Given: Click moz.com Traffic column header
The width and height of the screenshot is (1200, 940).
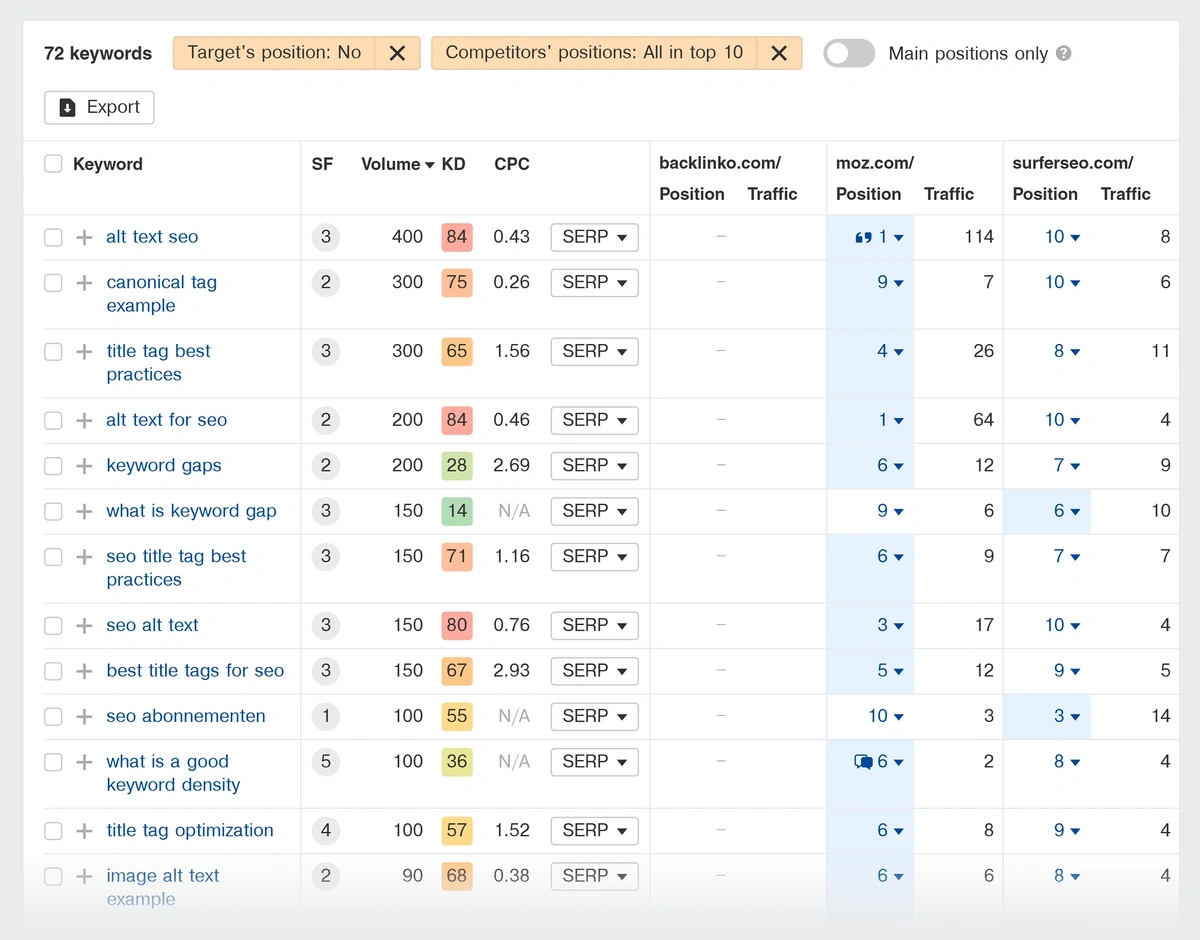Looking at the screenshot, I should pyautogui.click(x=948, y=194).
